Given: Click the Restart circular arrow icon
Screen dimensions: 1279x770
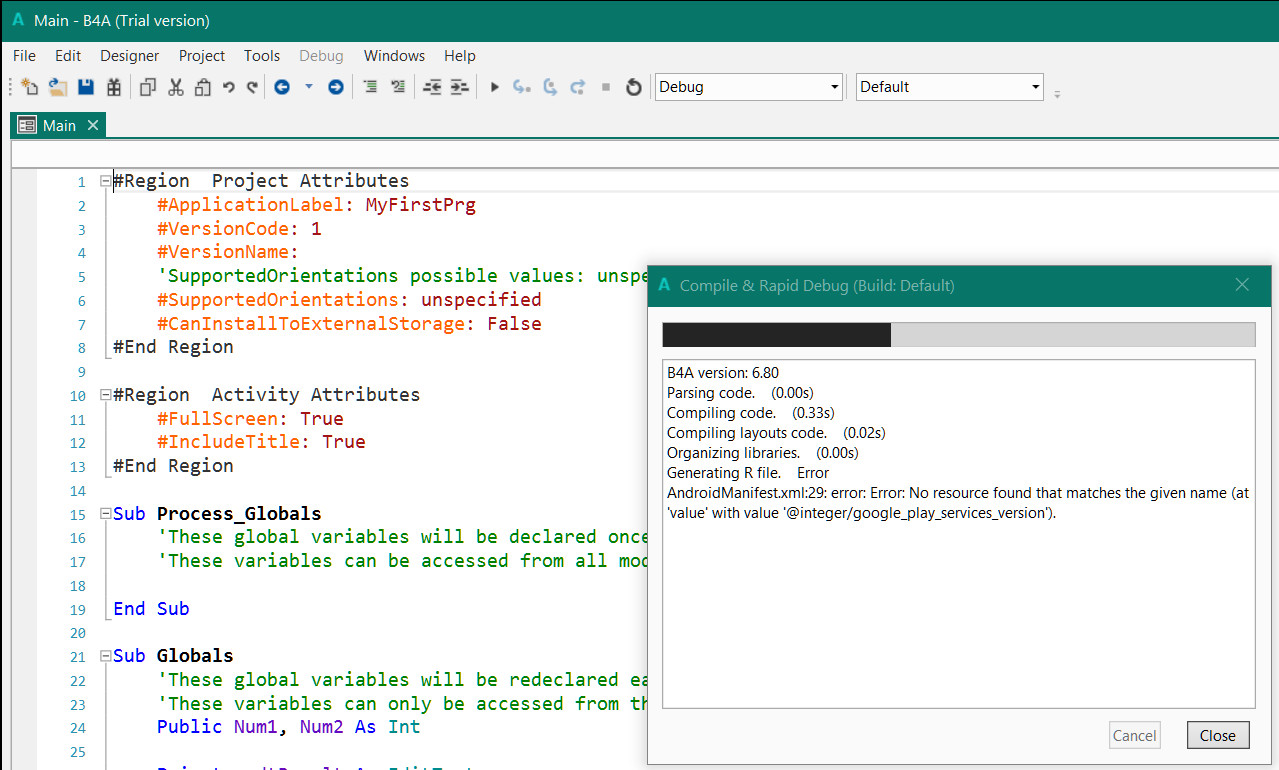Looking at the screenshot, I should click(633, 87).
